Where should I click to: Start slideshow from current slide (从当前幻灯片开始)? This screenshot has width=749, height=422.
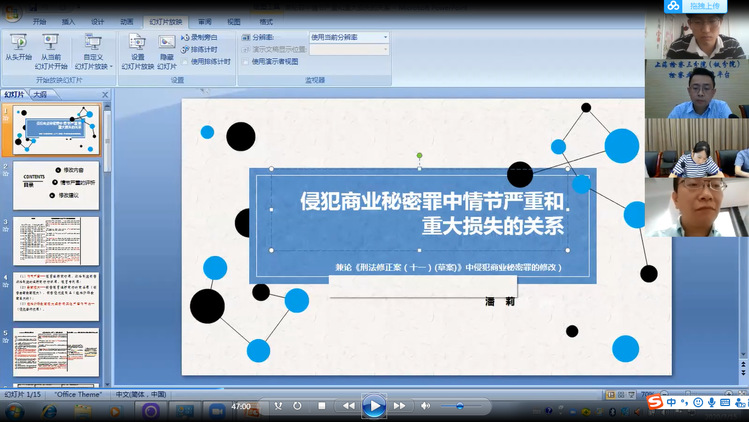(x=52, y=49)
